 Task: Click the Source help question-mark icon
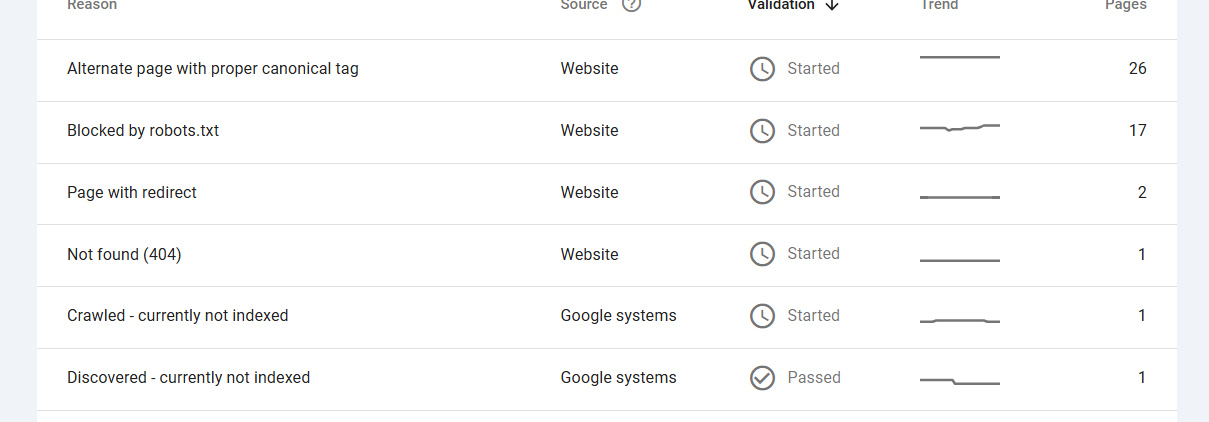[631, 5]
